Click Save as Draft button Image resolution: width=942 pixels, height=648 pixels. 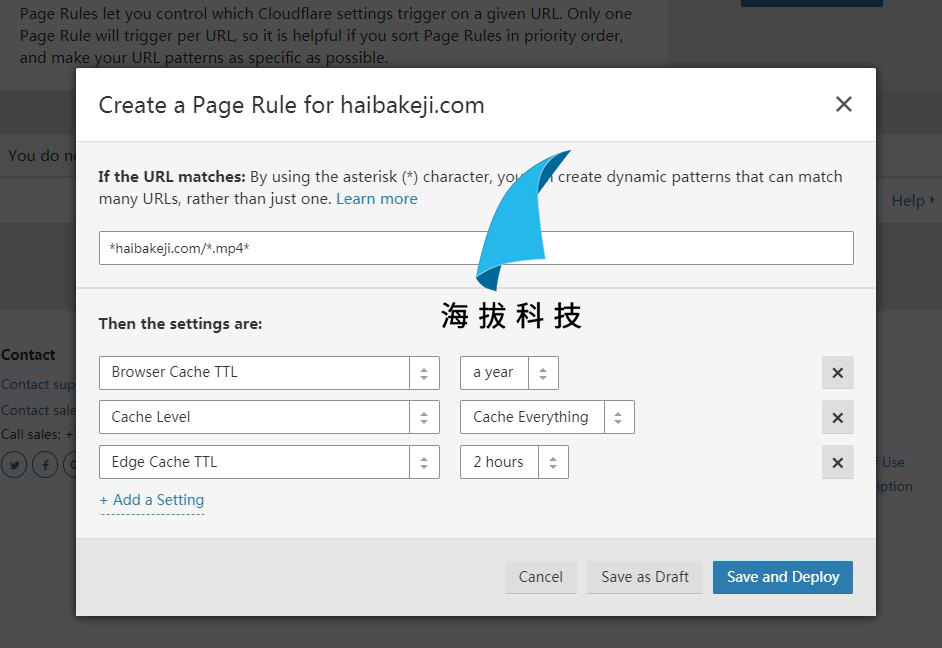[x=645, y=577]
